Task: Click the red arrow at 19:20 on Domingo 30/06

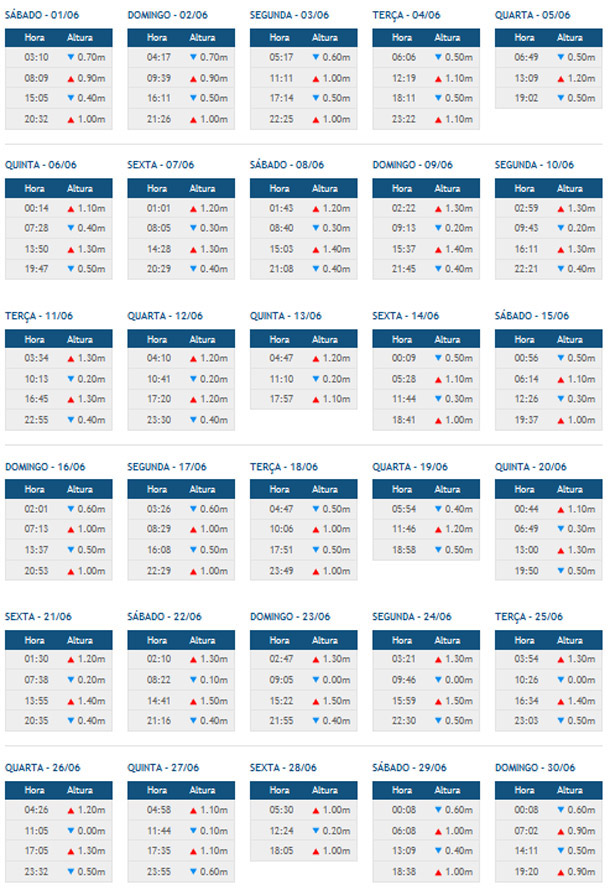Action: [x=561, y=873]
